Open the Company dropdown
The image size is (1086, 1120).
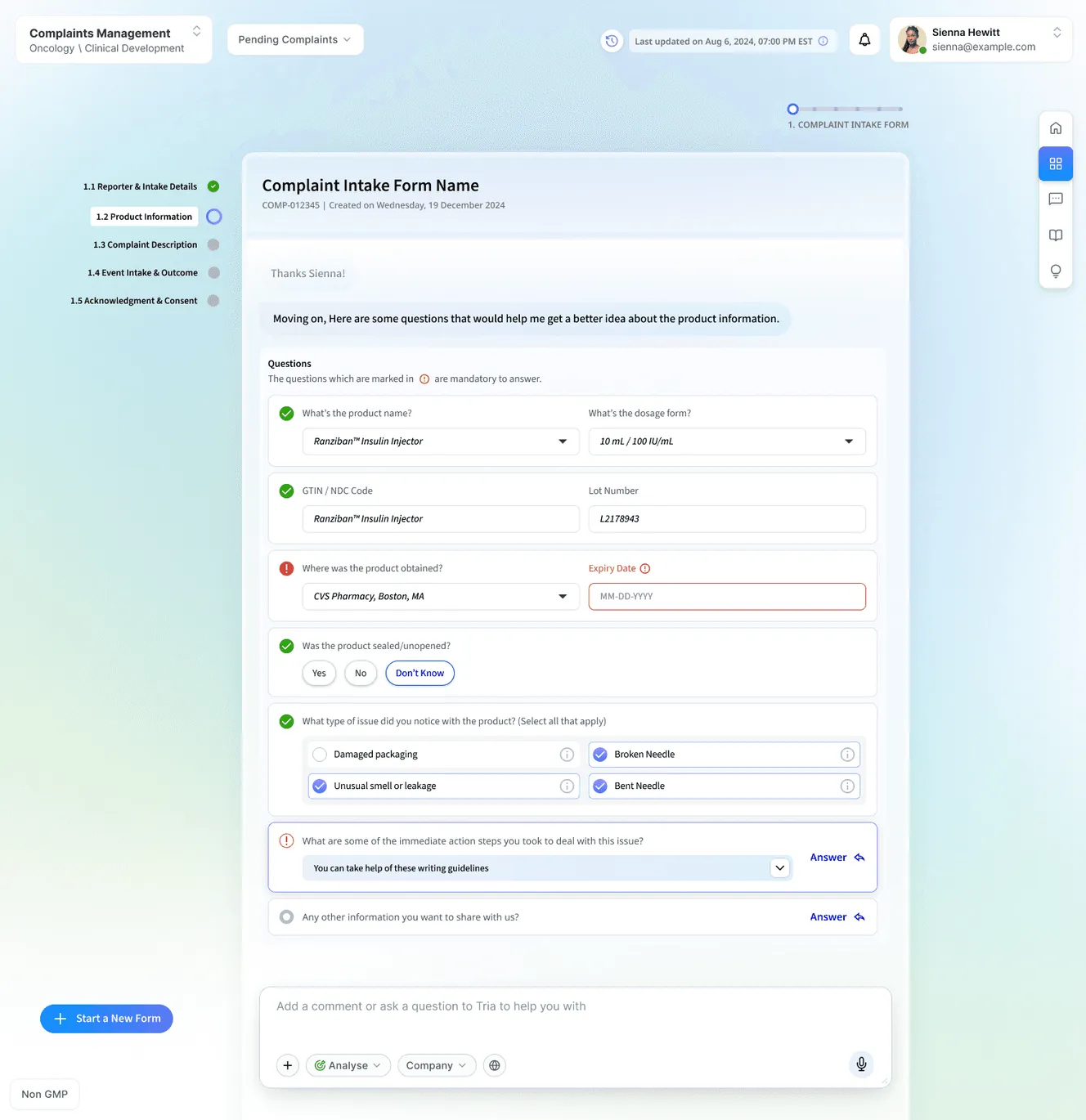coord(437,1065)
